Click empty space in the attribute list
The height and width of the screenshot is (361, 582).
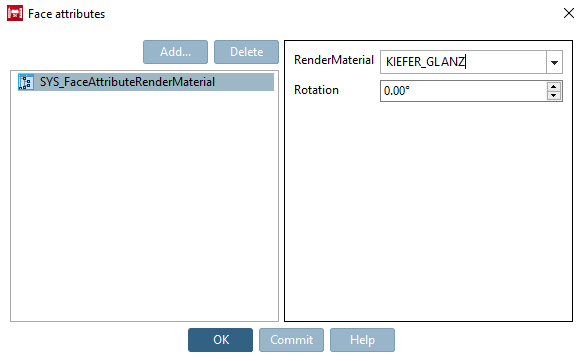coord(144,206)
